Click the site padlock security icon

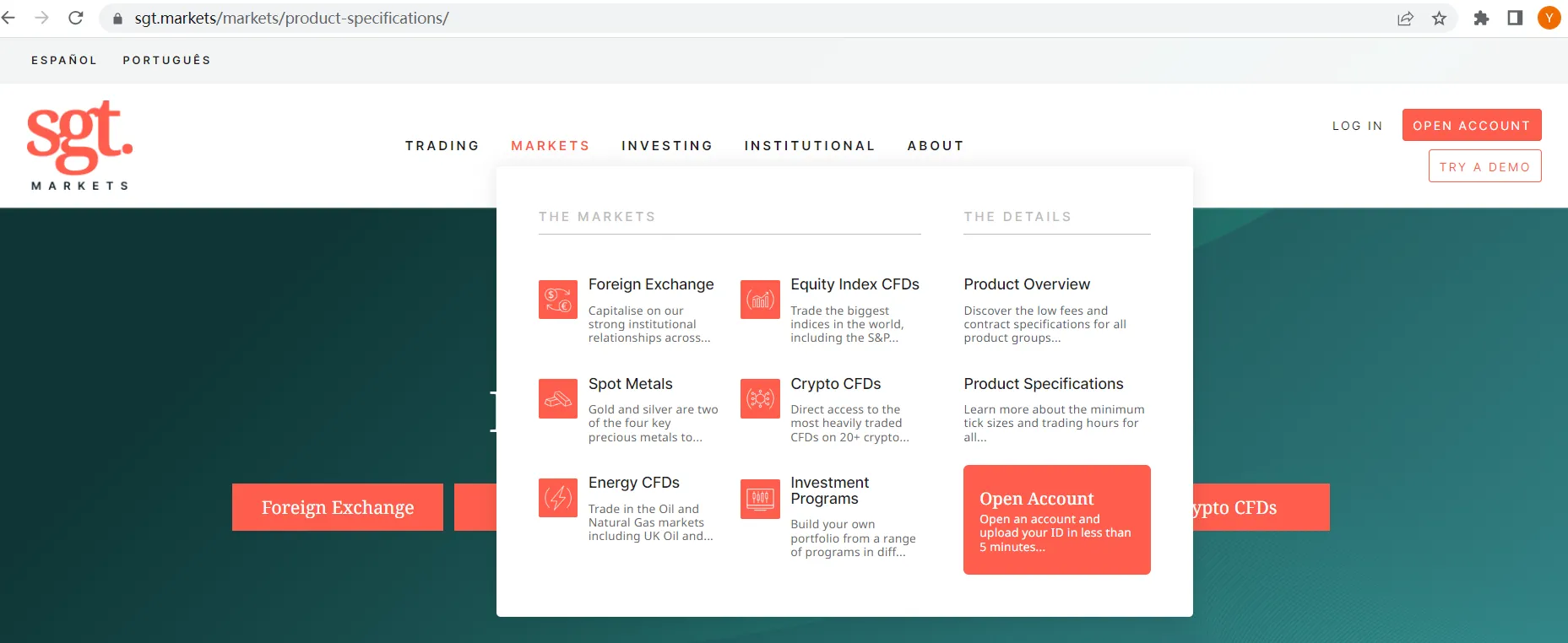(117, 19)
